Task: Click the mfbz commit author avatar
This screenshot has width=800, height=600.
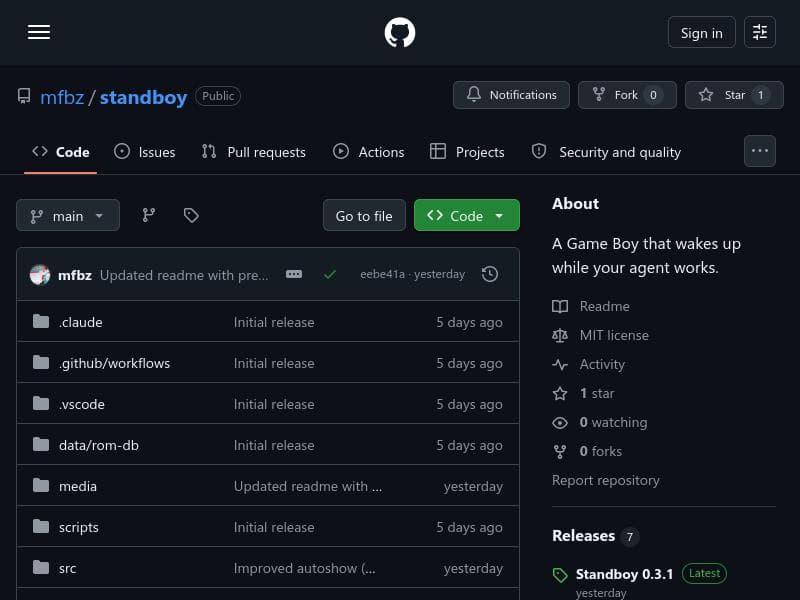Action: (x=40, y=275)
